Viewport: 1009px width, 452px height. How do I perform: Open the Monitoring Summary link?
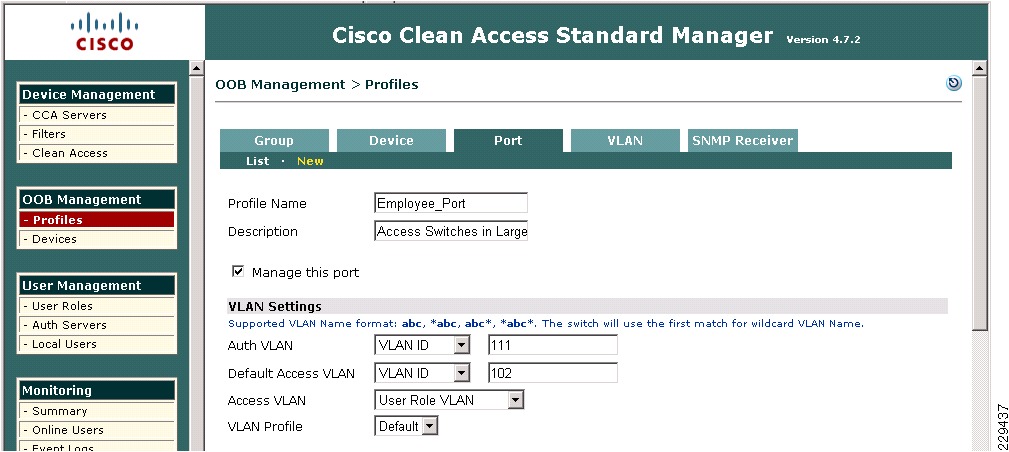[97, 411]
